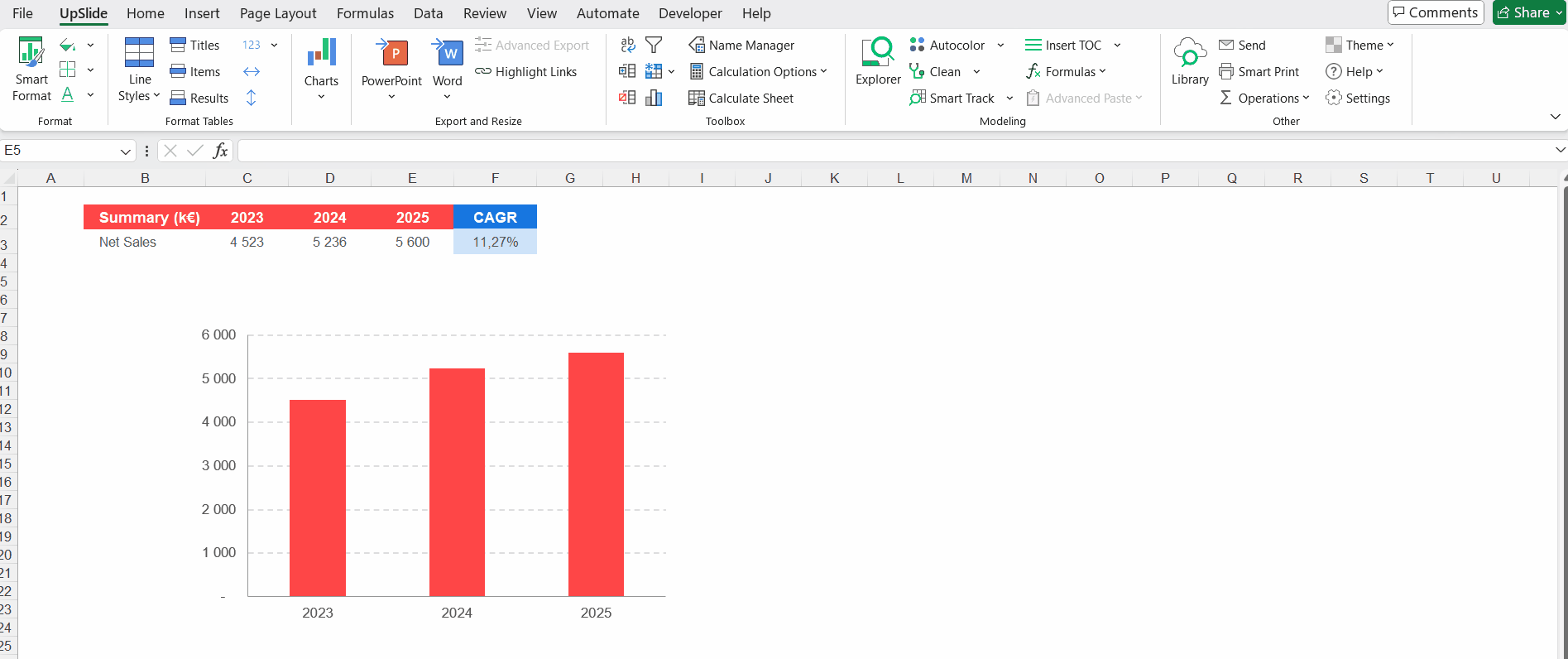Click Smart Print icon

click(1226, 71)
